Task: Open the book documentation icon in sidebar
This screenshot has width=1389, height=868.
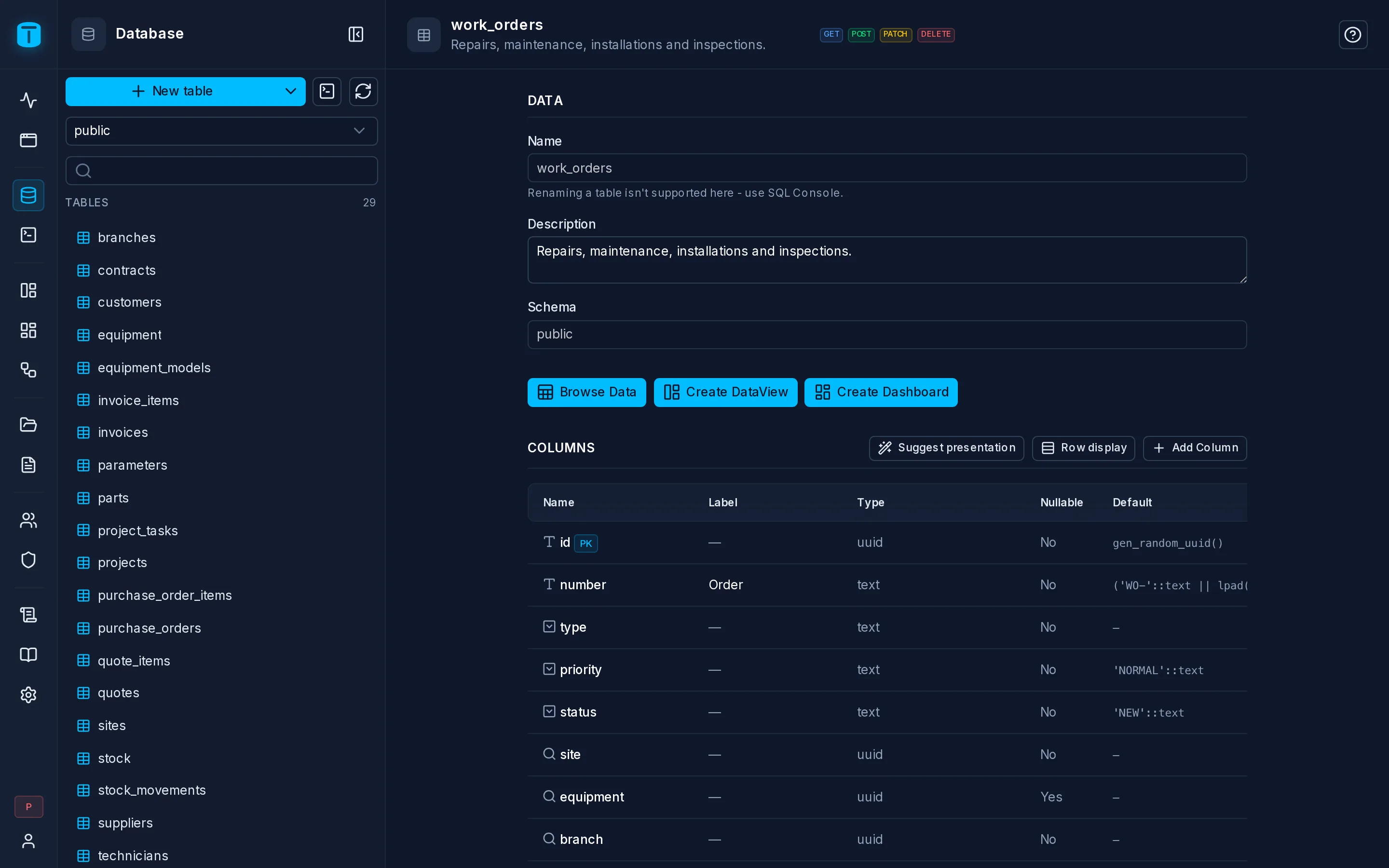Action: click(28, 655)
